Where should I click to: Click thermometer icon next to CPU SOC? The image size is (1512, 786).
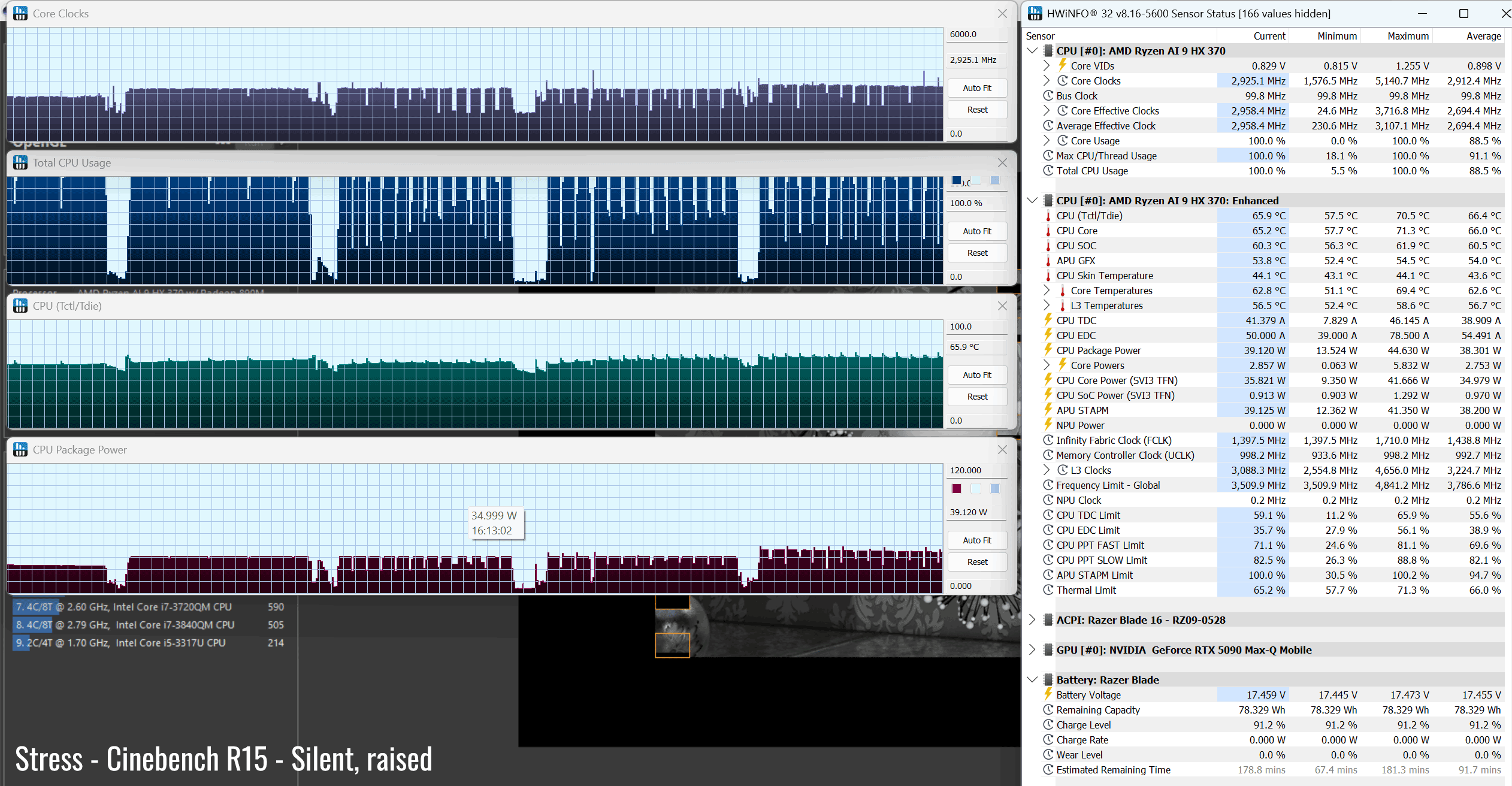click(1048, 246)
